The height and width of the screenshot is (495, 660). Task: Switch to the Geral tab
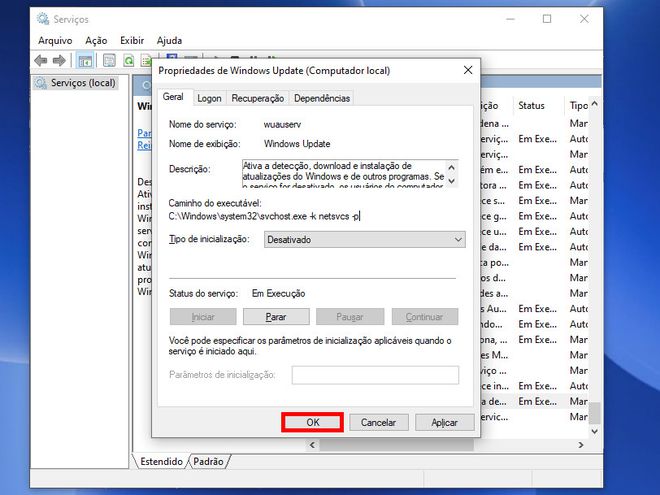[x=173, y=97]
